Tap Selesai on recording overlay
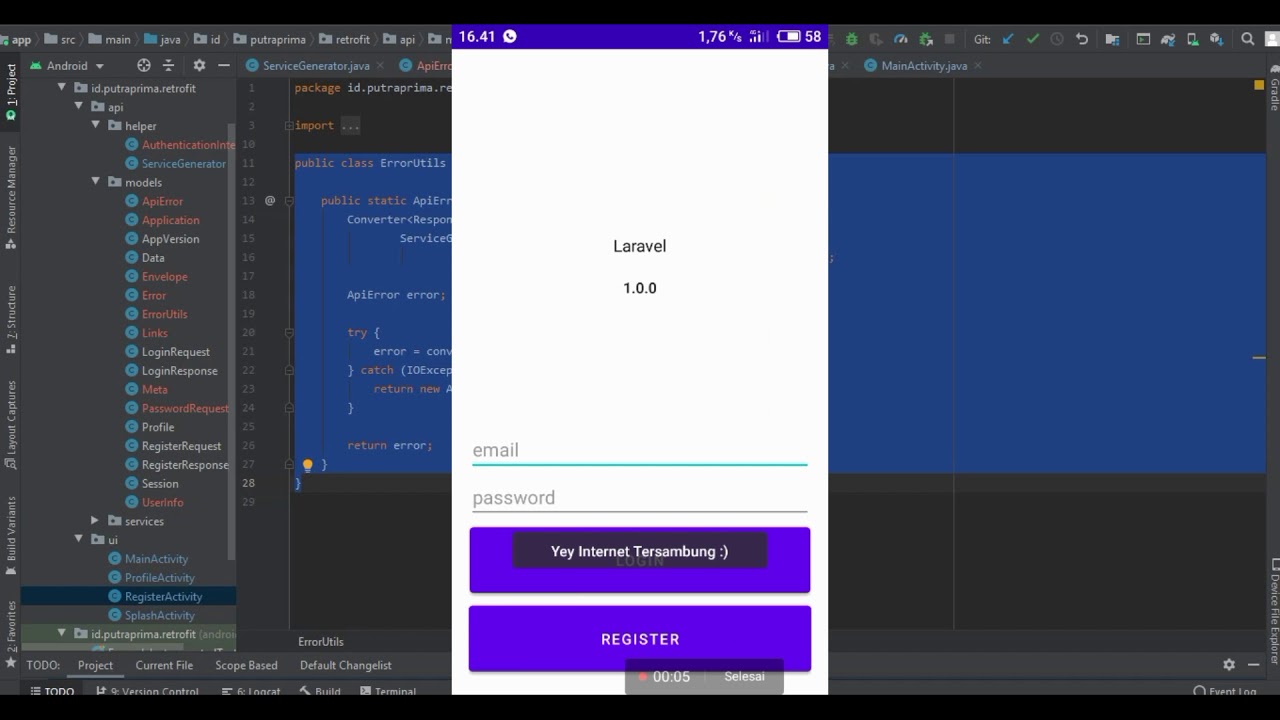This screenshot has width=1280, height=720. click(x=744, y=677)
